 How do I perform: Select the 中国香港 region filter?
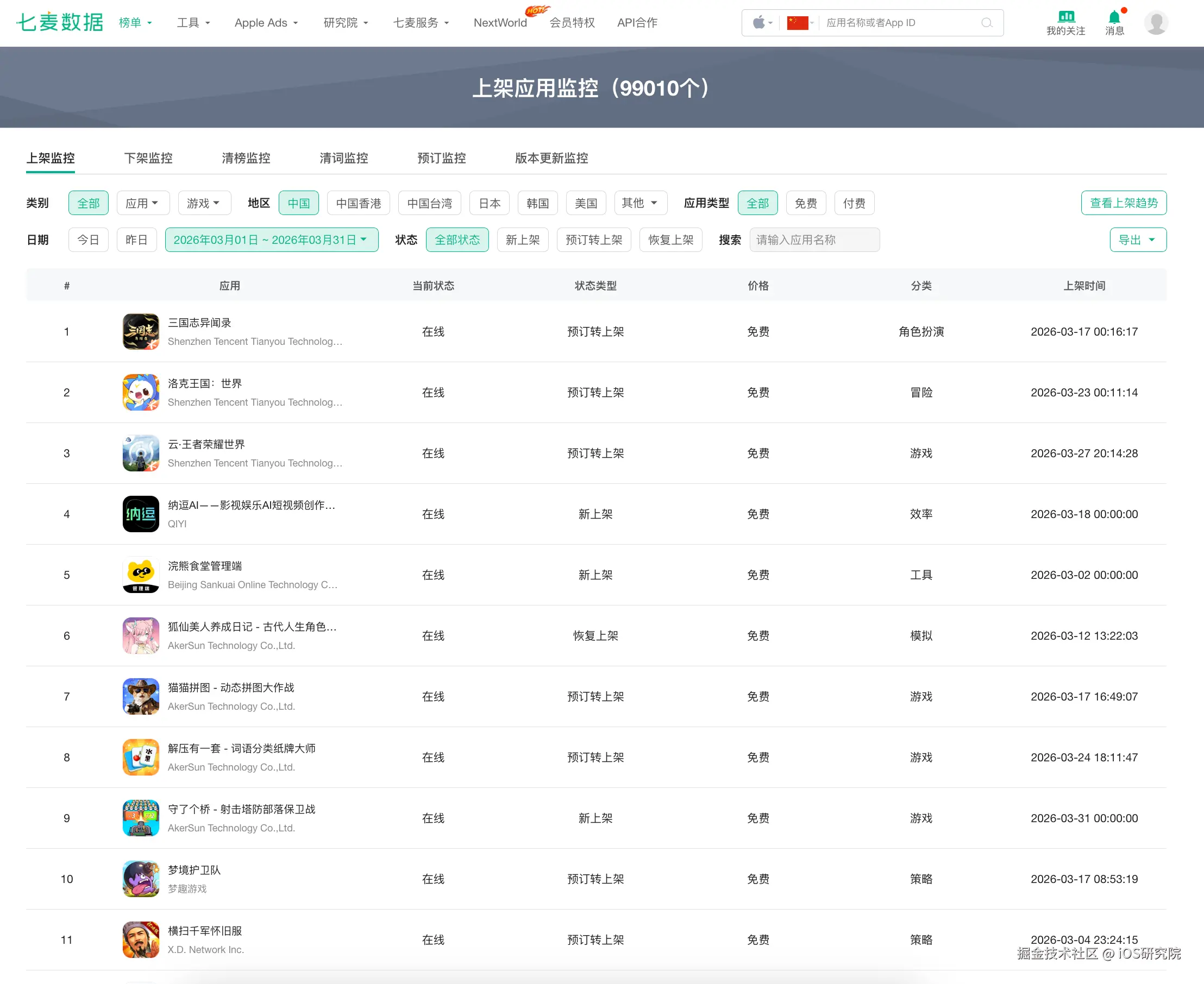(359, 203)
